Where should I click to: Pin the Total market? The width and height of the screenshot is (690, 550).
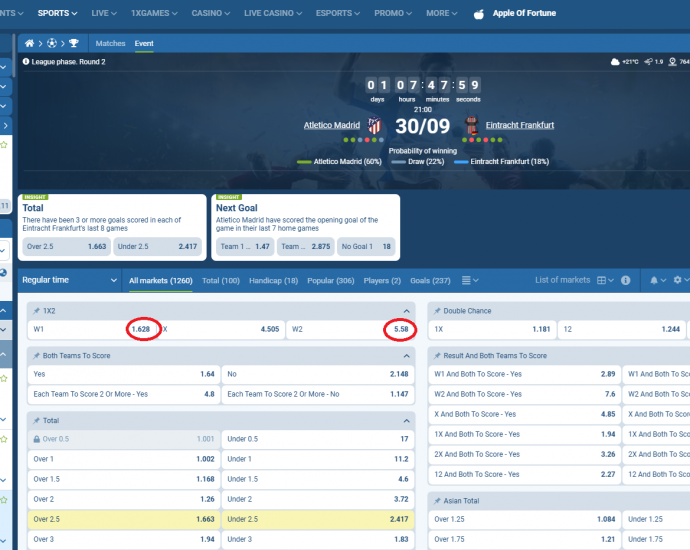(37, 421)
